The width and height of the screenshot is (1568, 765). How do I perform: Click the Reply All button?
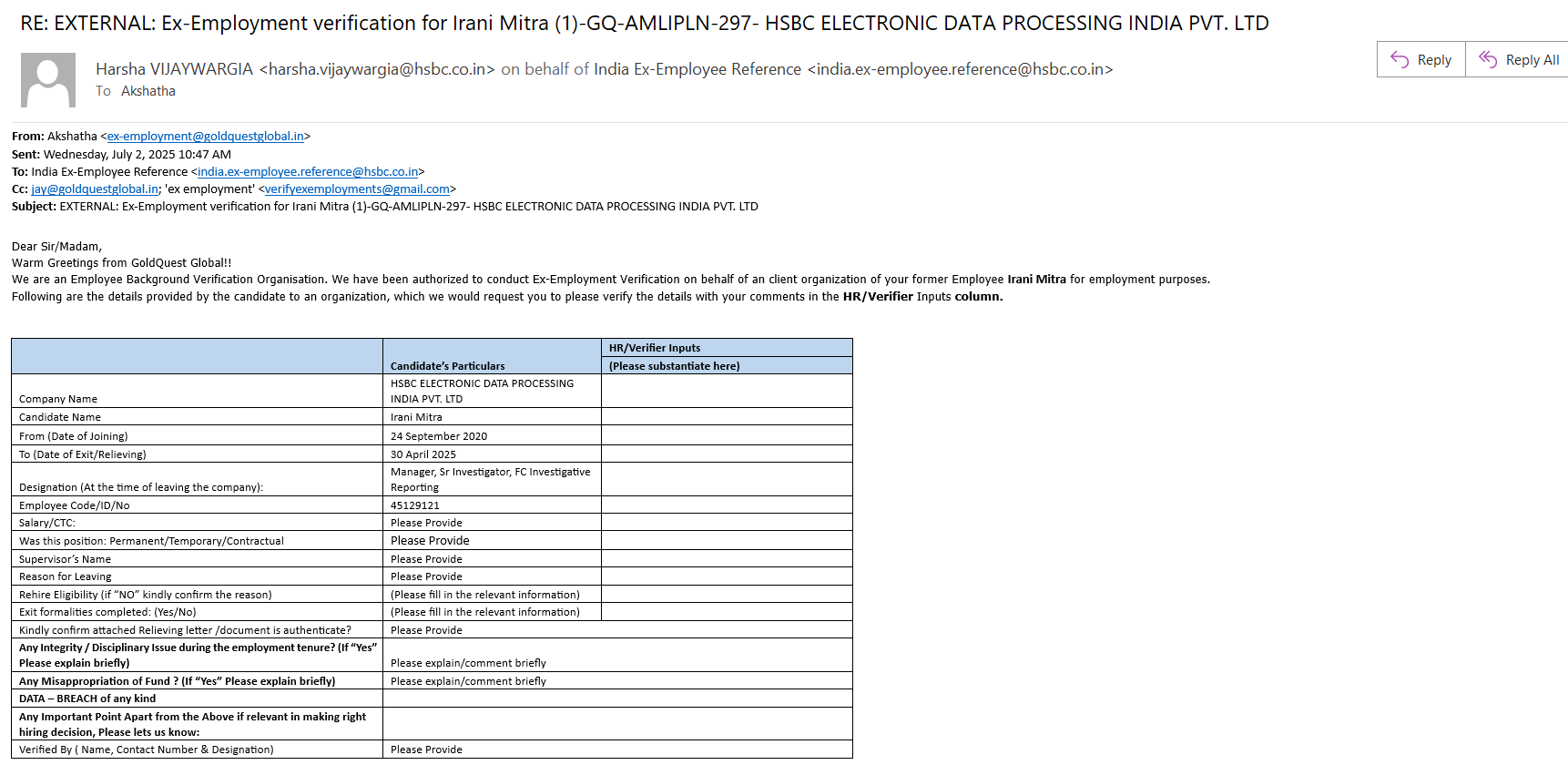[x=1518, y=60]
